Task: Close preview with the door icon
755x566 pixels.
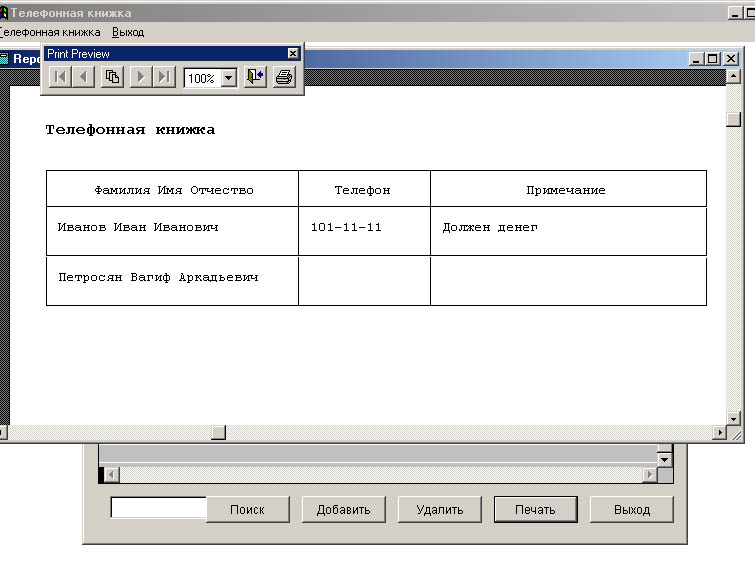Action: [x=255, y=77]
